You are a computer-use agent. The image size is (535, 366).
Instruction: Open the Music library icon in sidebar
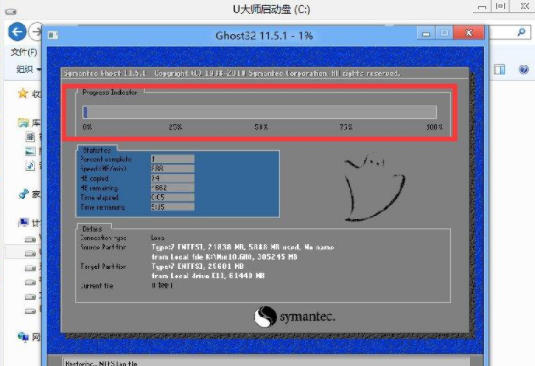click(x=30, y=165)
